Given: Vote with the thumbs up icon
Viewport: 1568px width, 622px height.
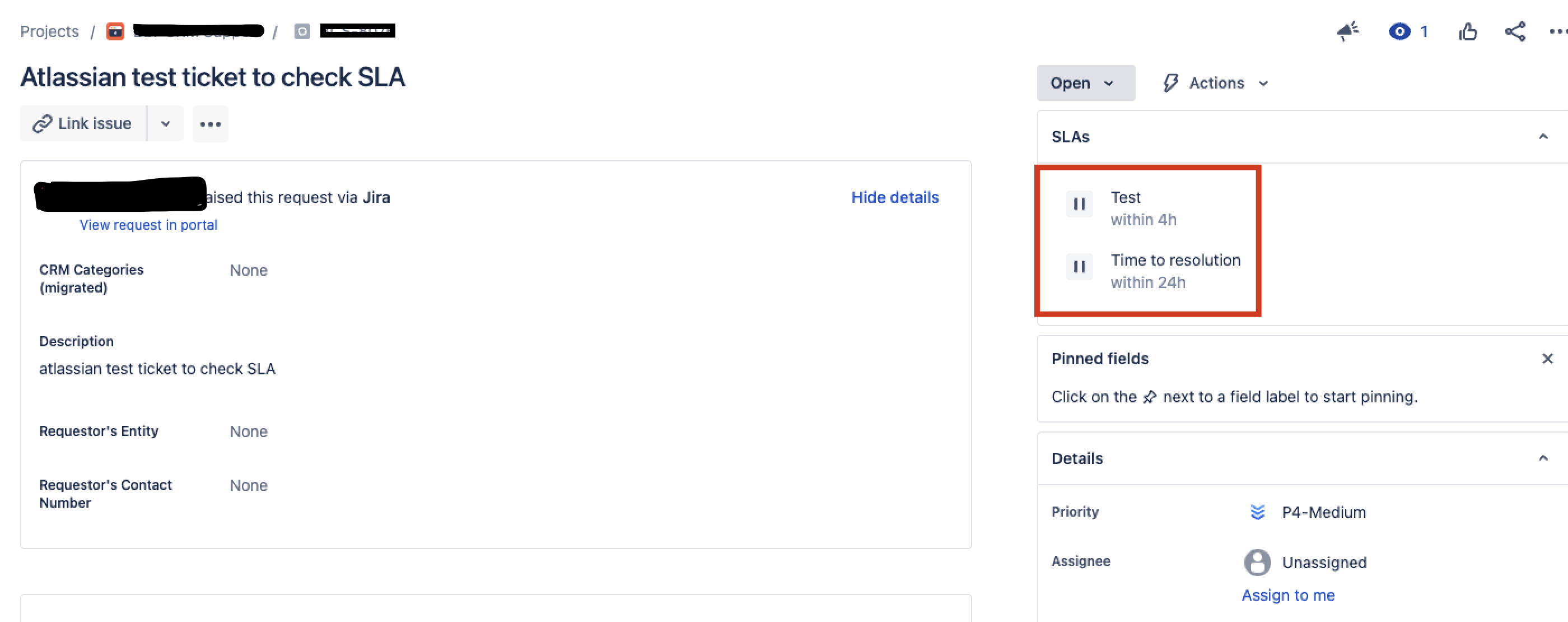Looking at the screenshot, I should tap(1468, 31).
